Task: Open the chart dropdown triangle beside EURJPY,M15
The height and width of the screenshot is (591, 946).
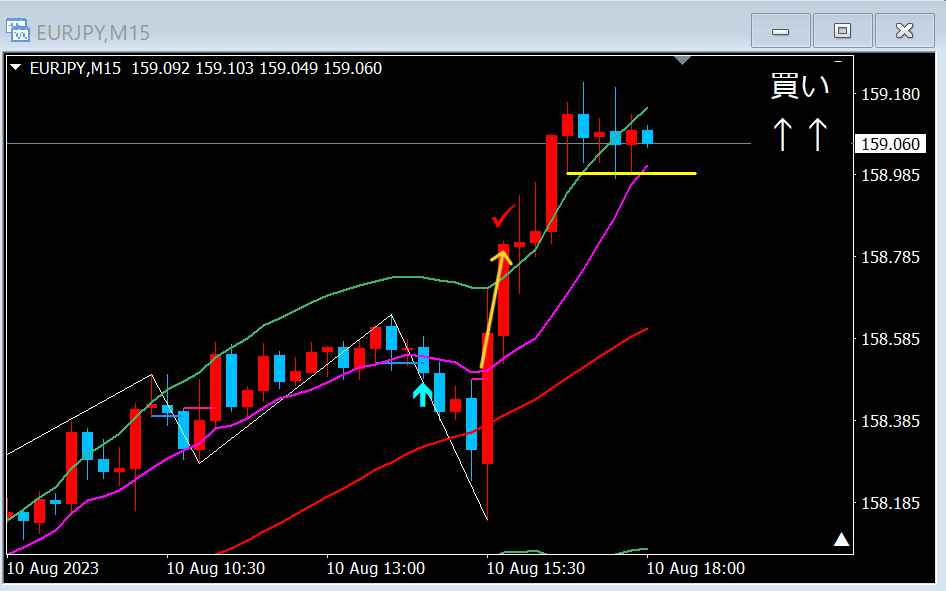Action: 16,68
